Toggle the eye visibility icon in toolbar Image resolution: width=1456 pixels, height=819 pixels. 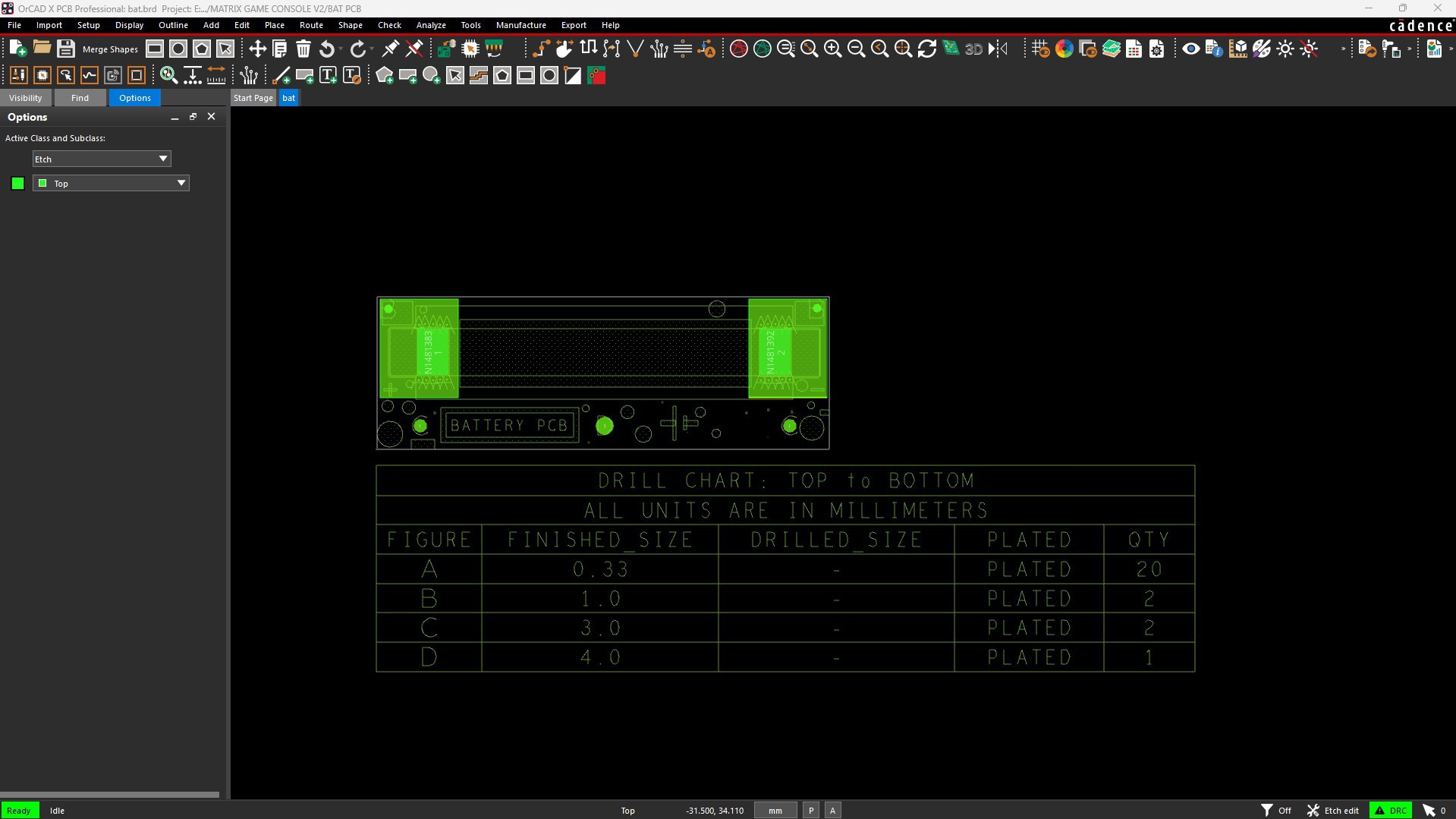click(1190, 49)
